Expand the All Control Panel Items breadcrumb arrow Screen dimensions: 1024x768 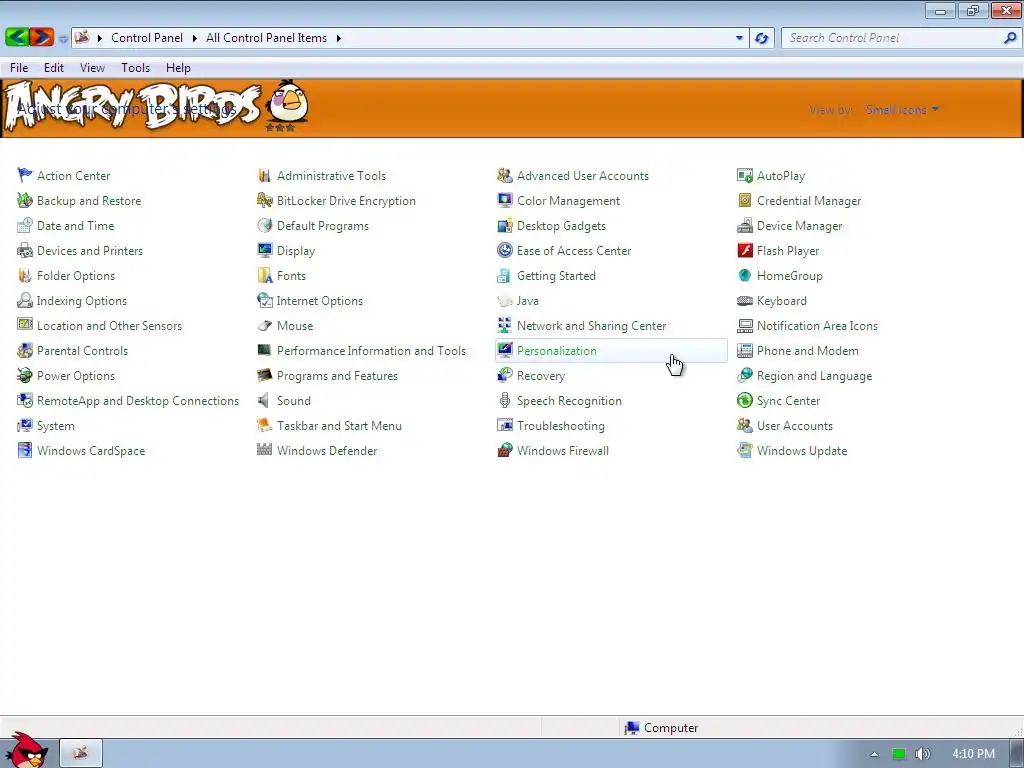(x=338, y=38)
